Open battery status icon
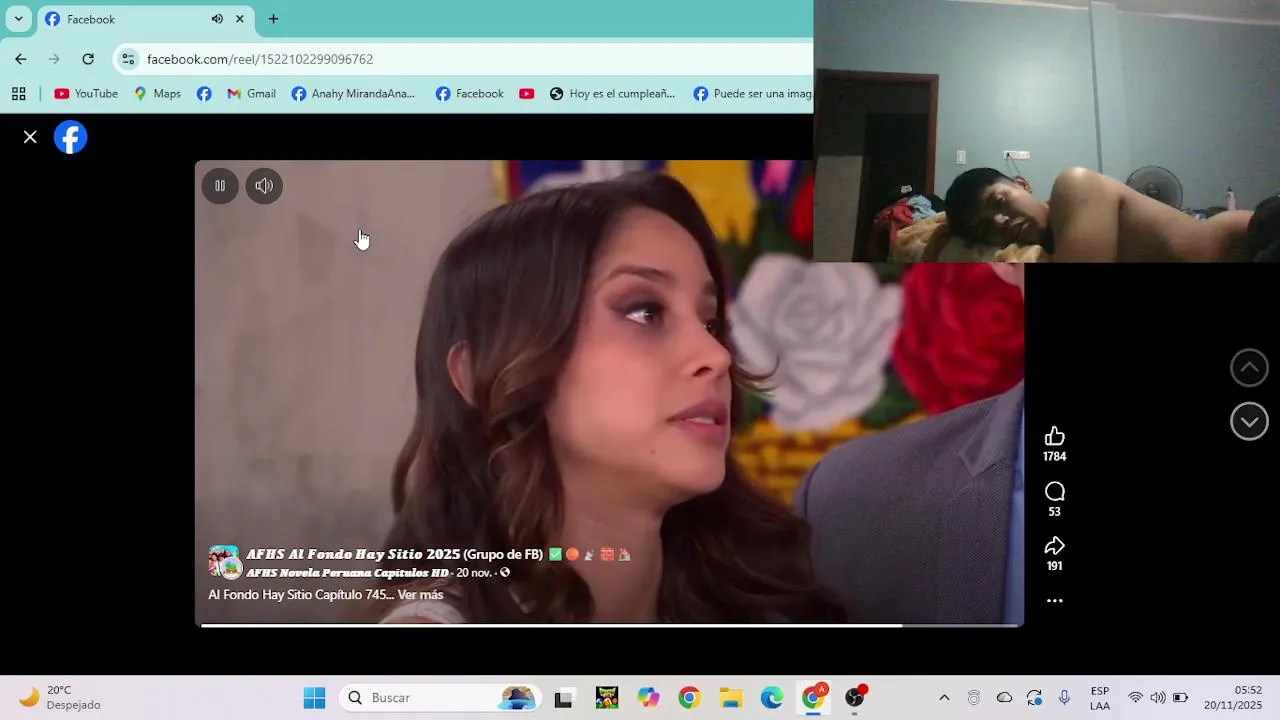The height and width of the screenshot is (720, 1280). pos(1180,698)
